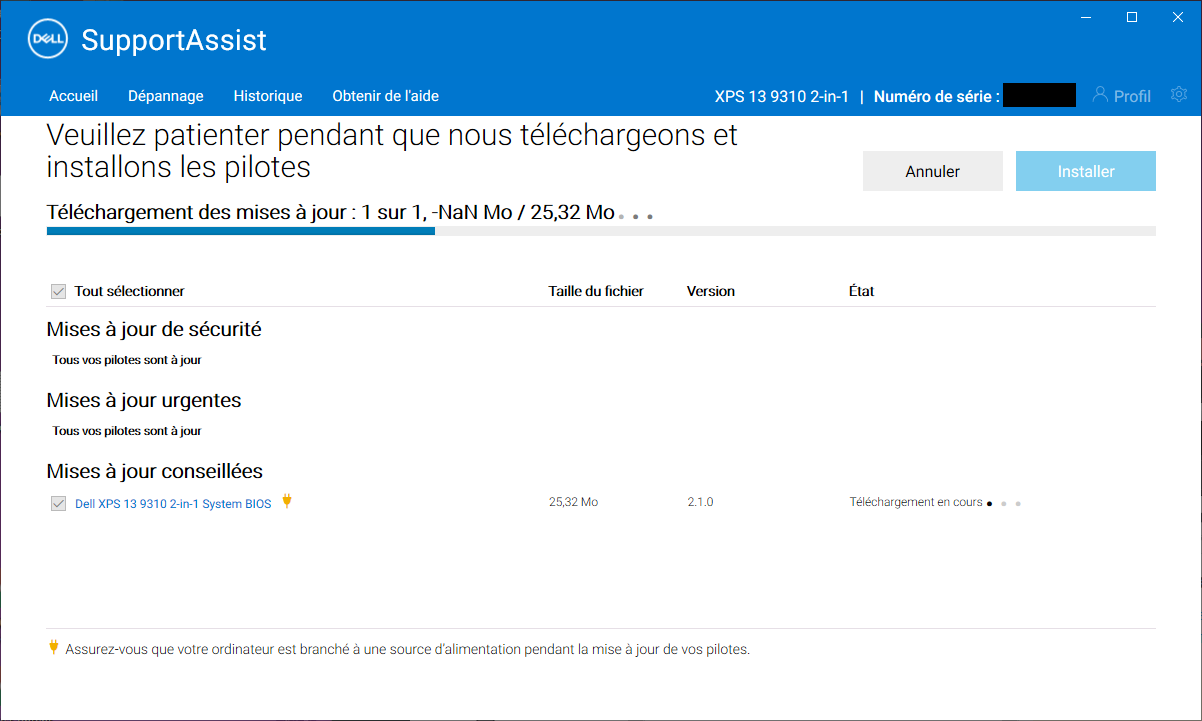Click the Dell logo icon

coord(47,40)
